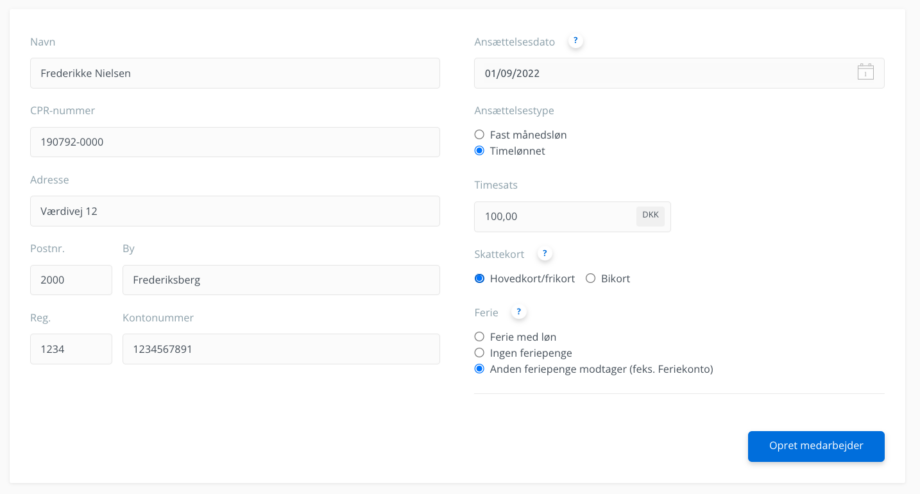Choose the Bikort tax card option
This screenshot has width=920, height=494.
click(x=590, y=279)
